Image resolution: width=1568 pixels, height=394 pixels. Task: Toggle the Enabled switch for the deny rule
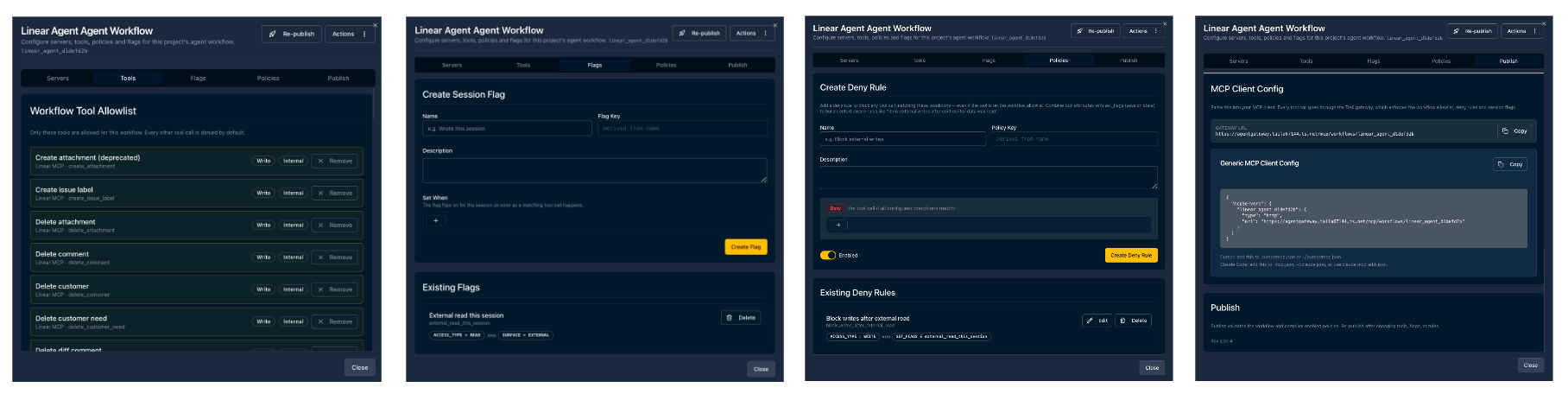828,255
